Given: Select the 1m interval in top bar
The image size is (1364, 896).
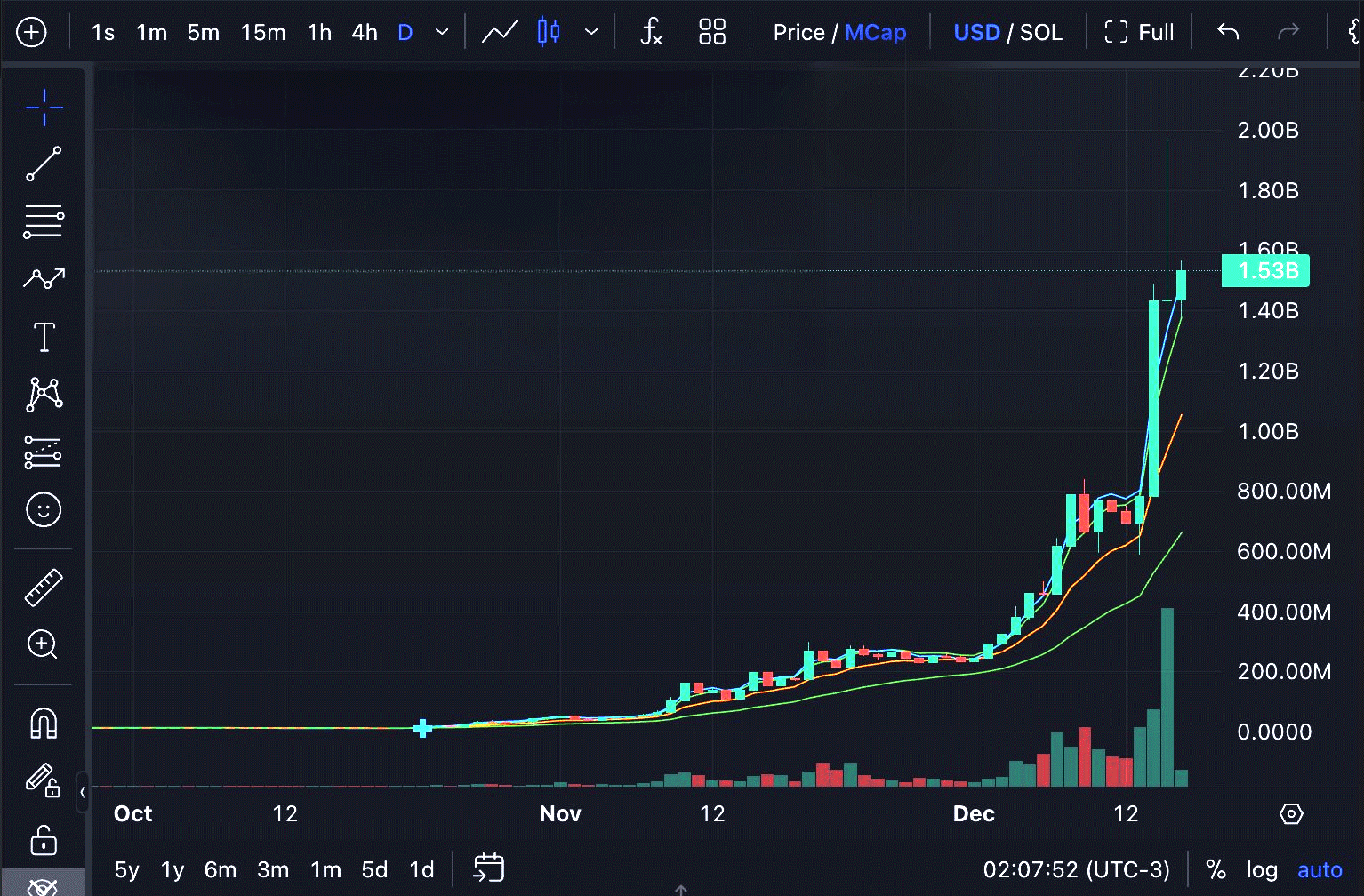Looking at the screenshot, I should pyautogui.click(x=151, y=33).
